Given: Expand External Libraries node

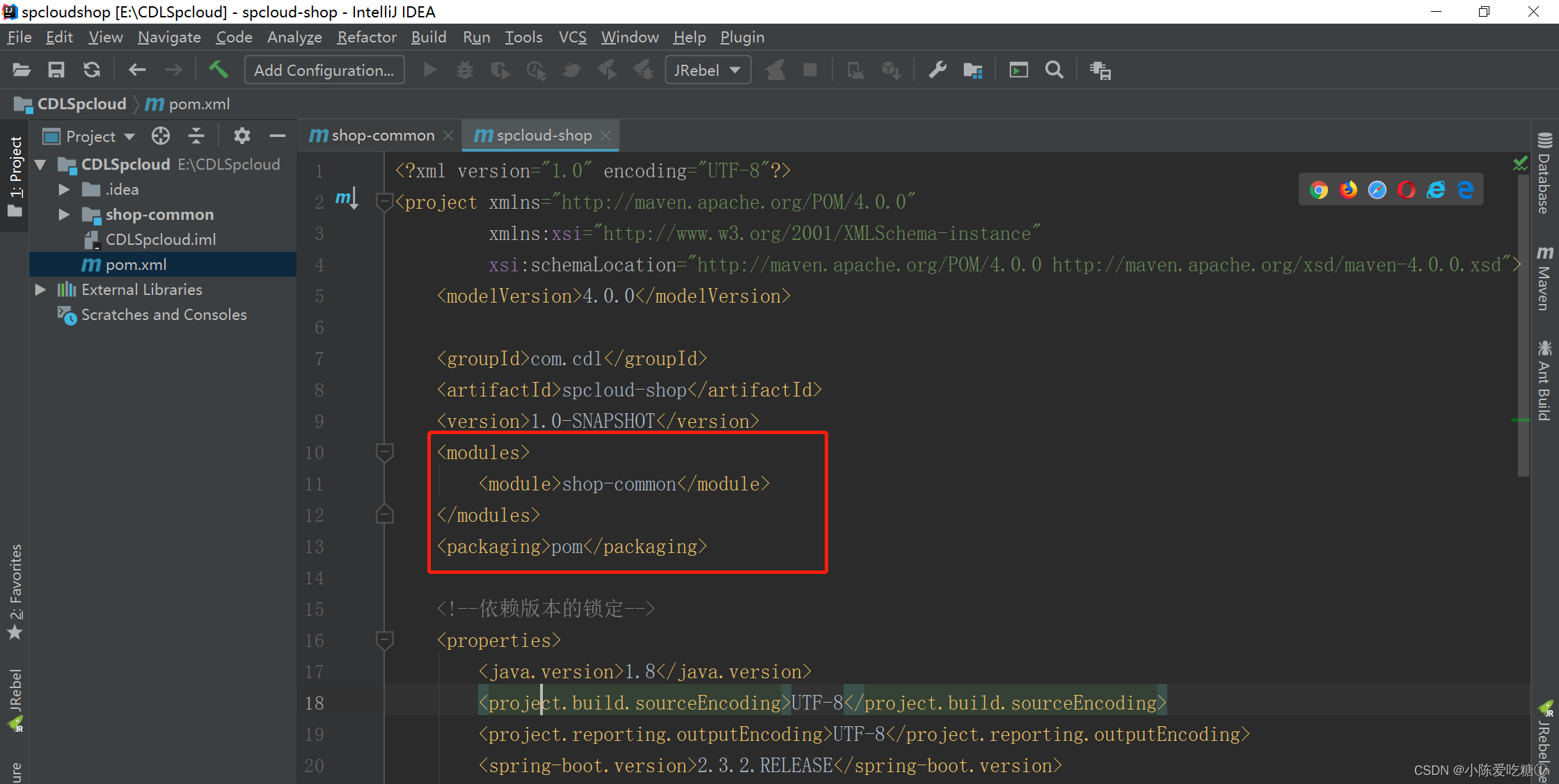Looking at the screenshot, I should click(x=41, y=289).
